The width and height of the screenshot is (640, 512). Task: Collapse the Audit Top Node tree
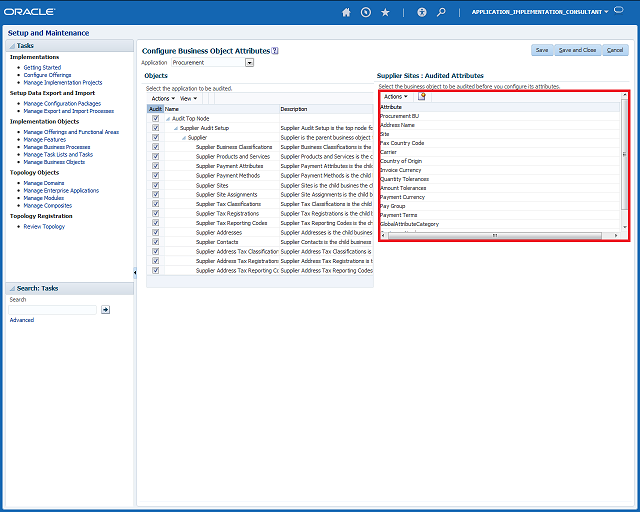(168, 119)
